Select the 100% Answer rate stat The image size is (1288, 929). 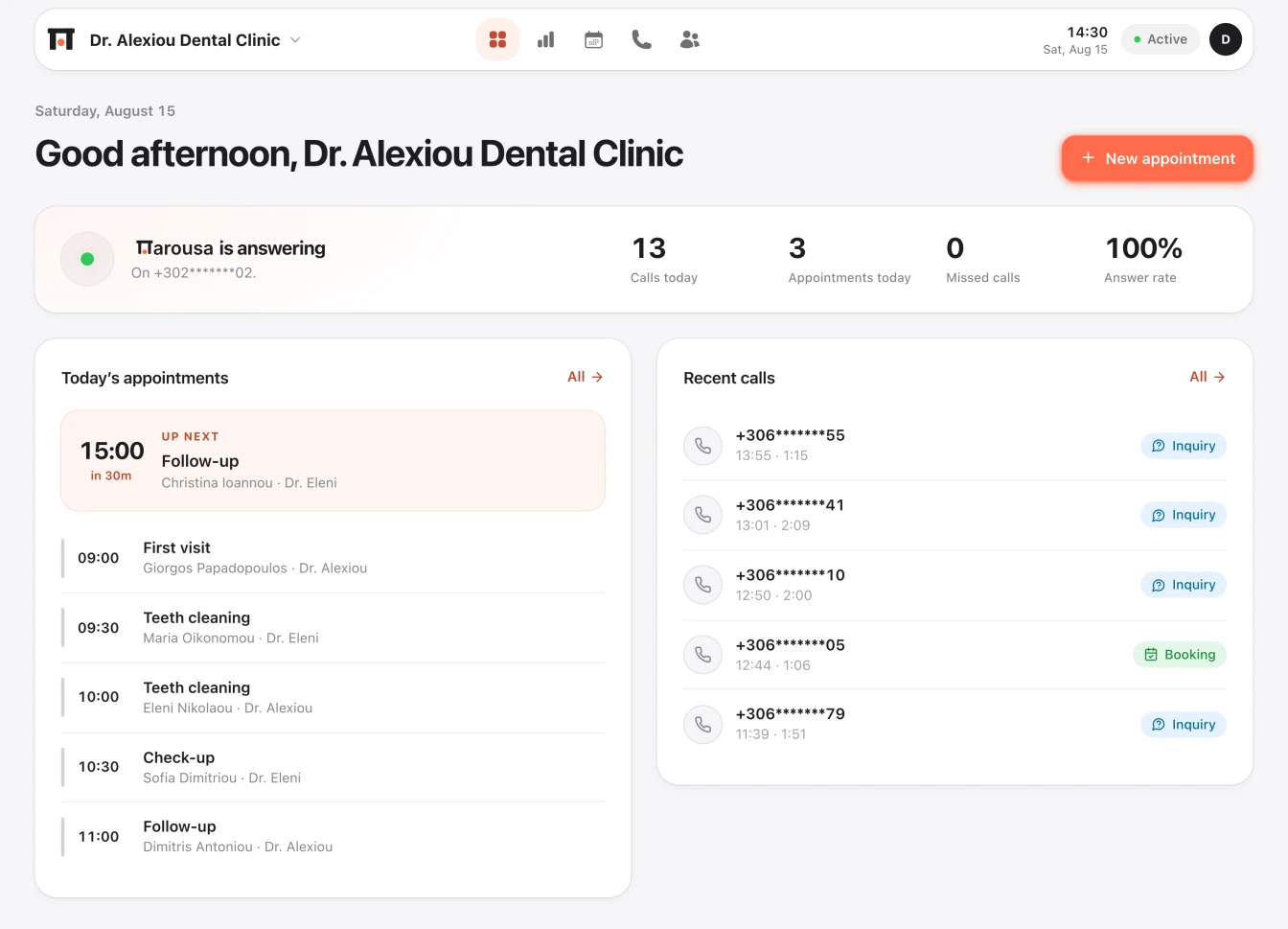pyautogui.click(x=1142, y=260)
